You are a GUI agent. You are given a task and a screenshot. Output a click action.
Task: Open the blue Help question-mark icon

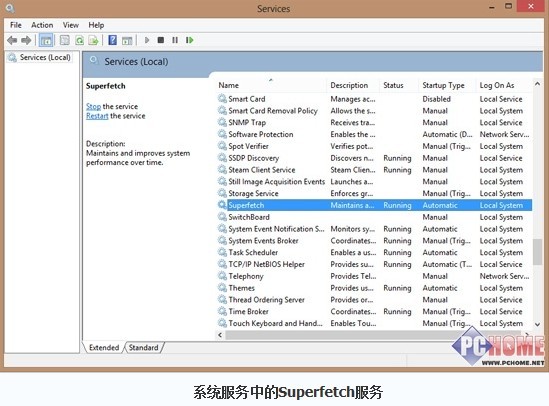pyautogui.click(x=112, y=40)
